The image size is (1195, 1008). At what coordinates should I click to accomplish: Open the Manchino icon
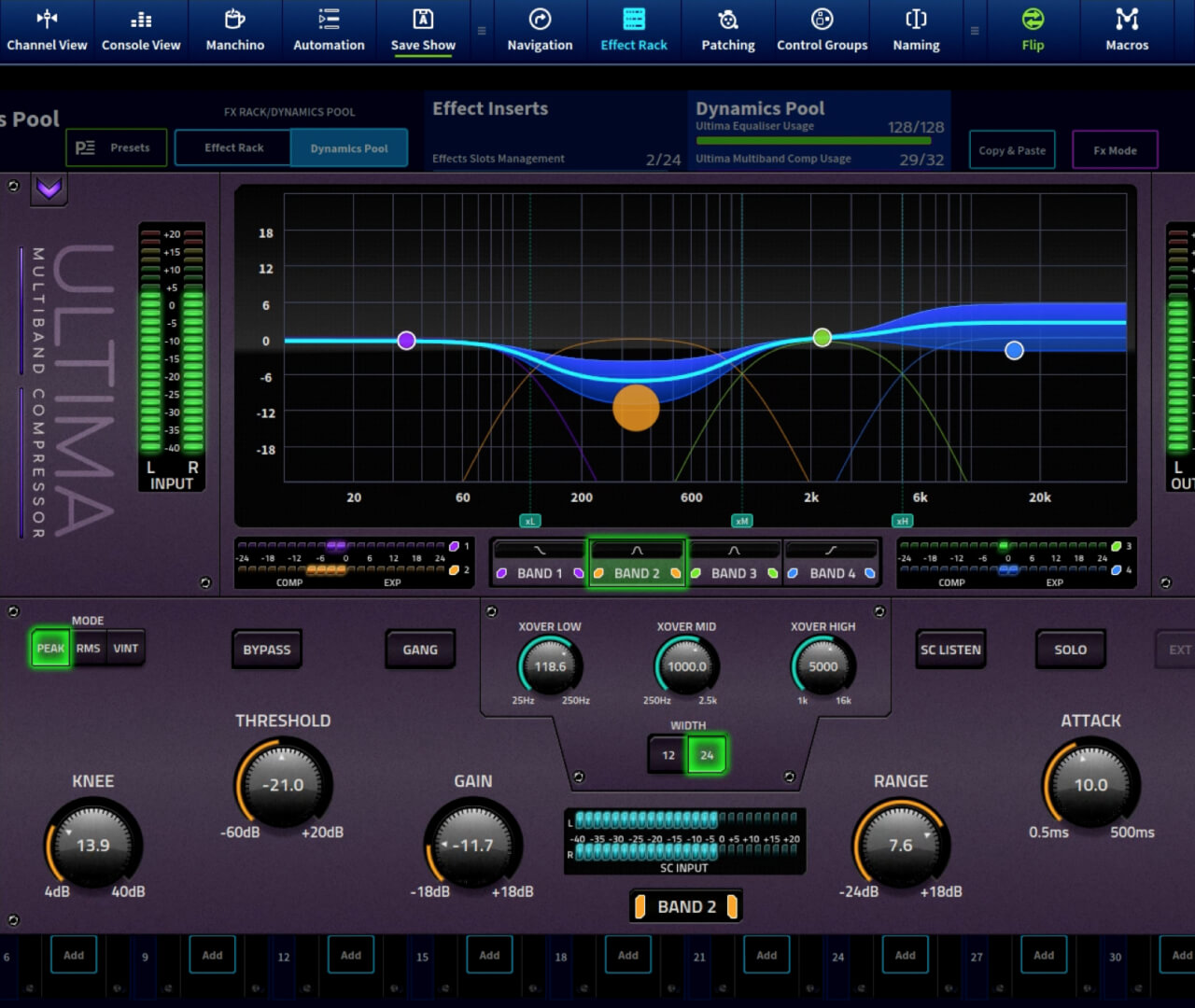[235, 31]
